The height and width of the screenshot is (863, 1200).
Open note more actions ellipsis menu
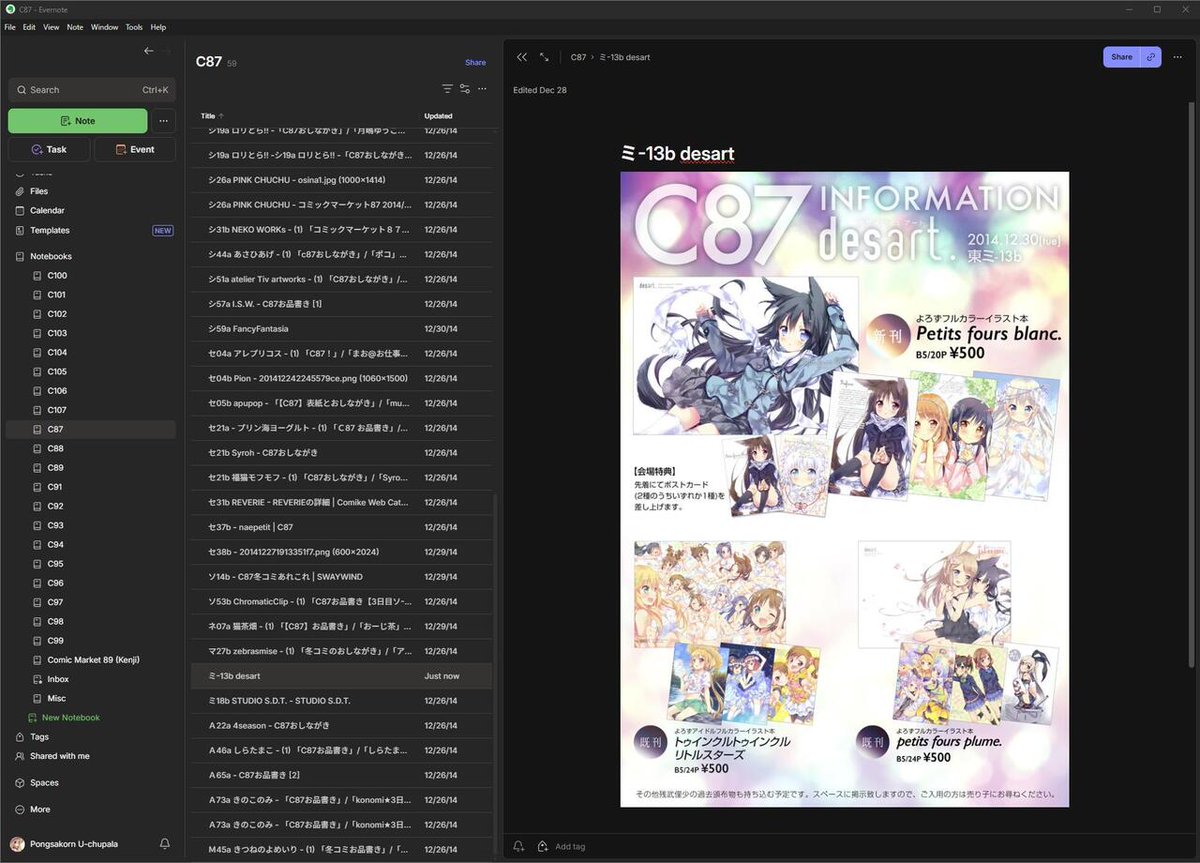pyautogui.click(x=1178, y=57)
